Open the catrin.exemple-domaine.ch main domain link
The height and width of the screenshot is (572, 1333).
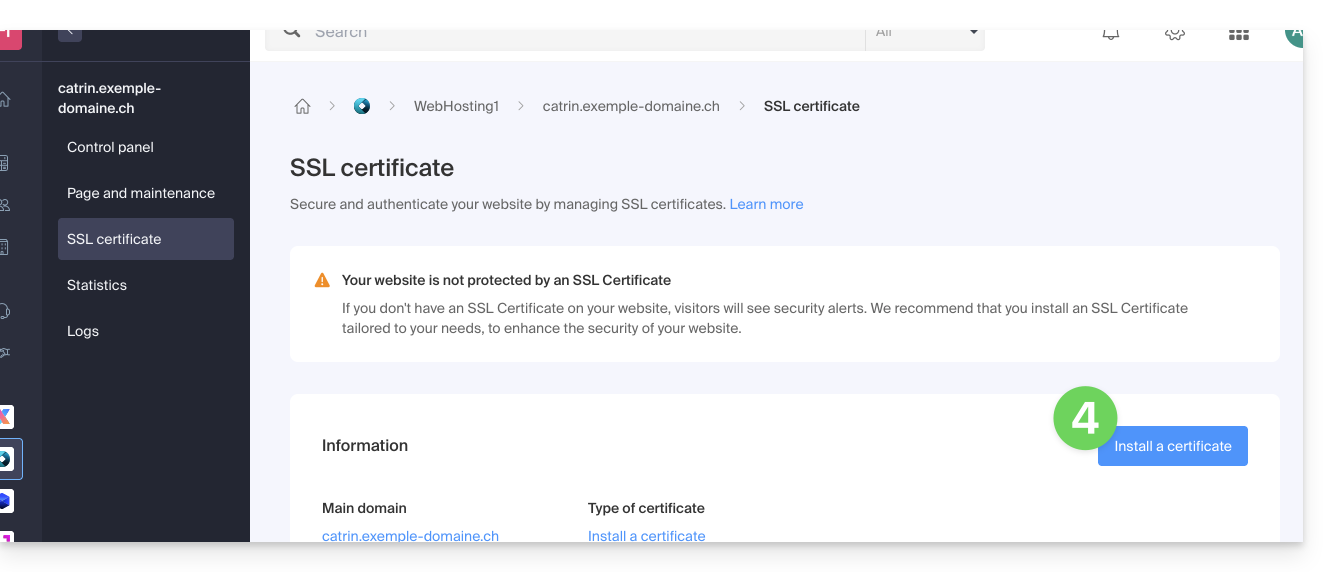point(410,535)
